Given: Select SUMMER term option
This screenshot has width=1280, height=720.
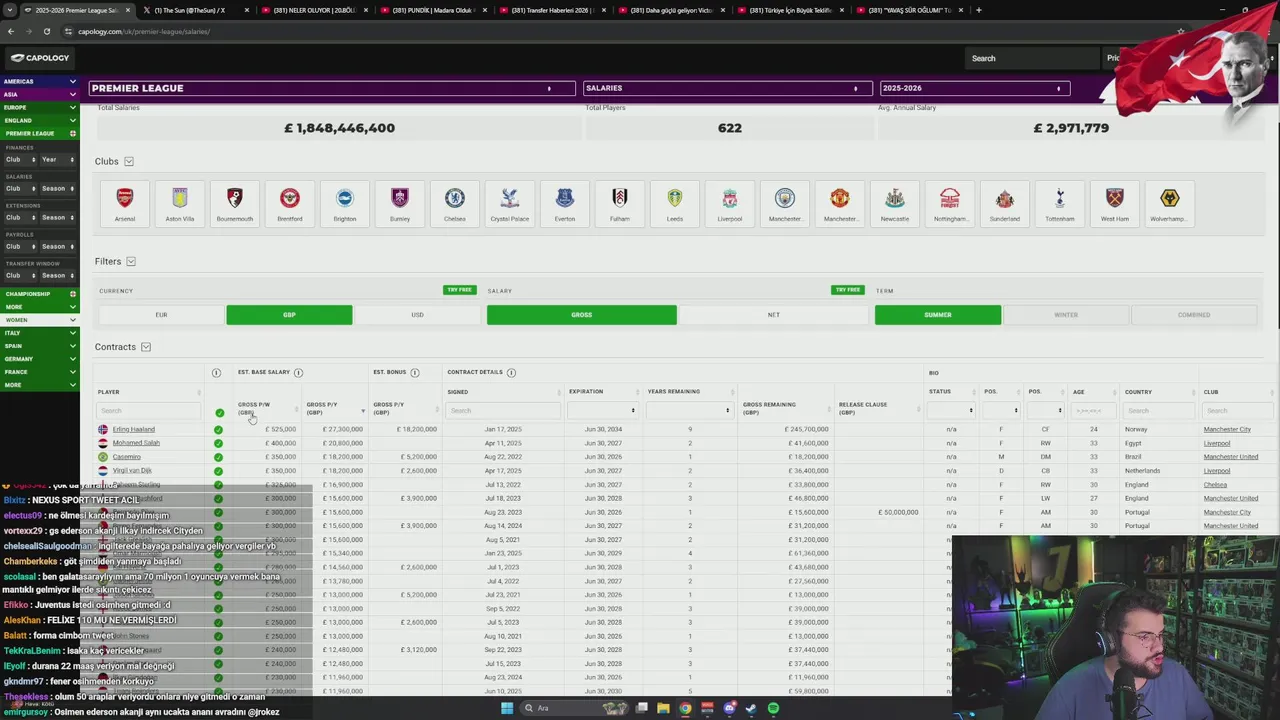Looking at the screenshot, I should [938, 315].
